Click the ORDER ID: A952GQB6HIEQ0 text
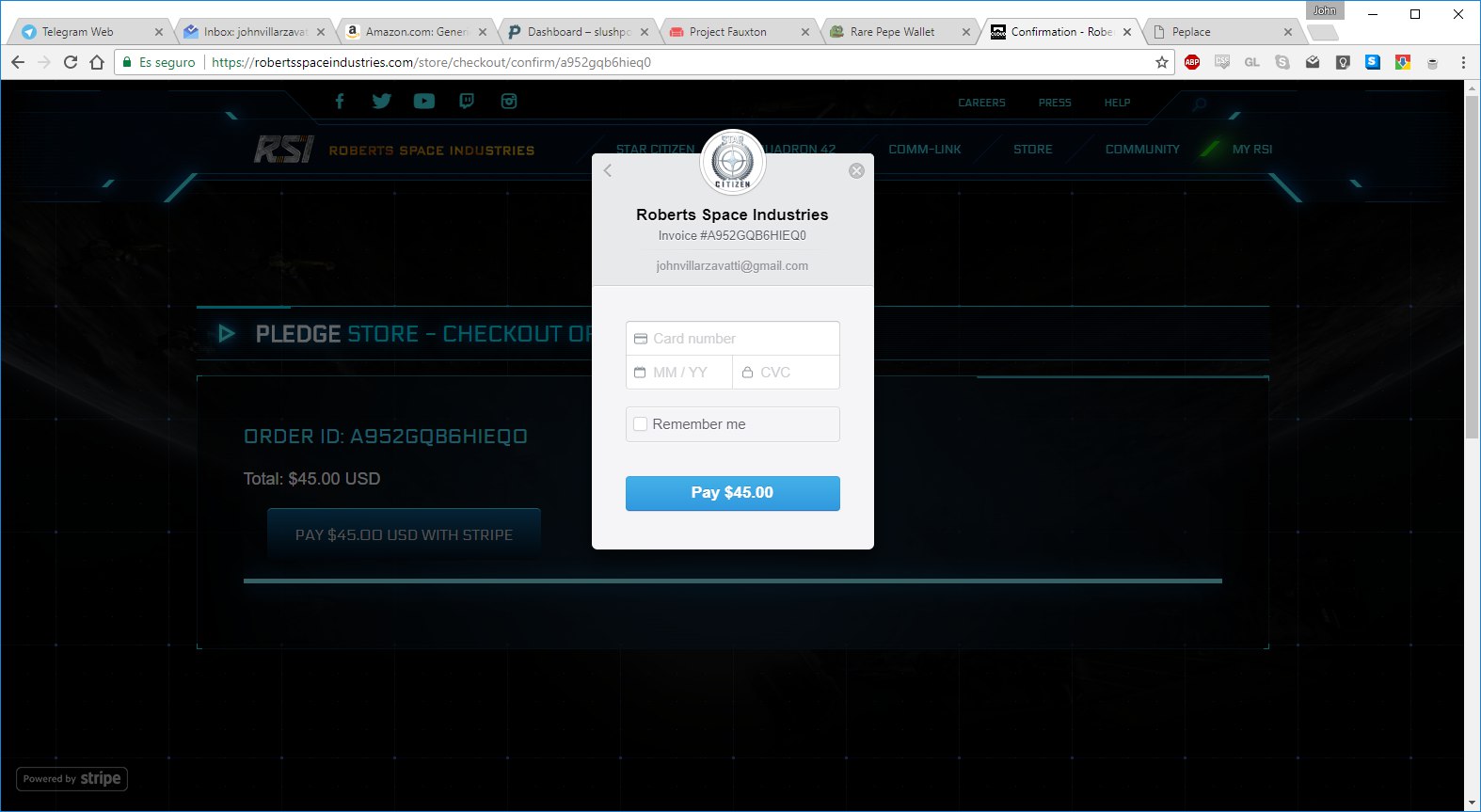Screen dimensions: 1481x812 (385, 437)
